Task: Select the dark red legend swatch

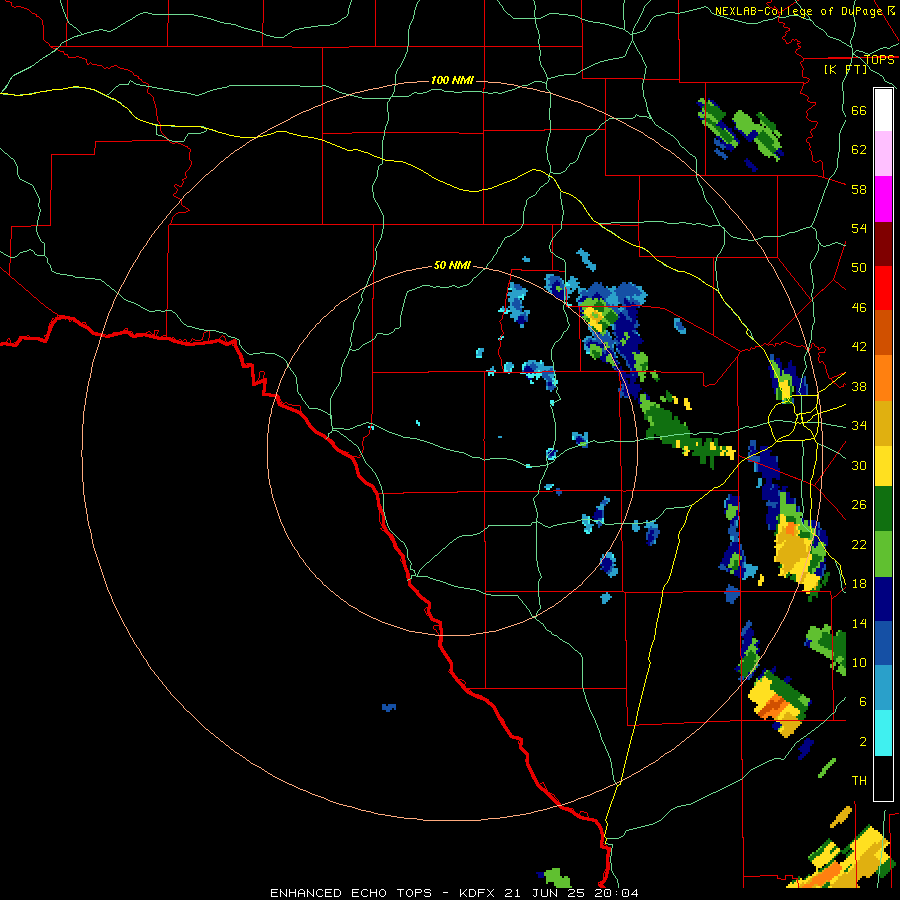Action: pos(883,244)
